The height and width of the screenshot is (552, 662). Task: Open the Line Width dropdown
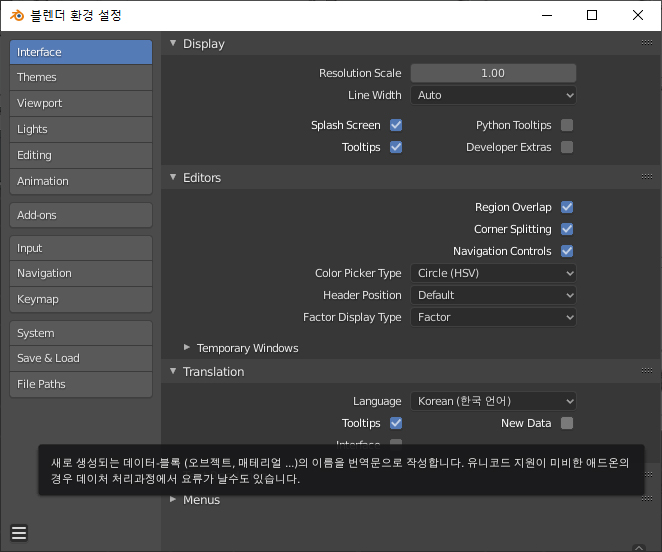click(493, 95)
